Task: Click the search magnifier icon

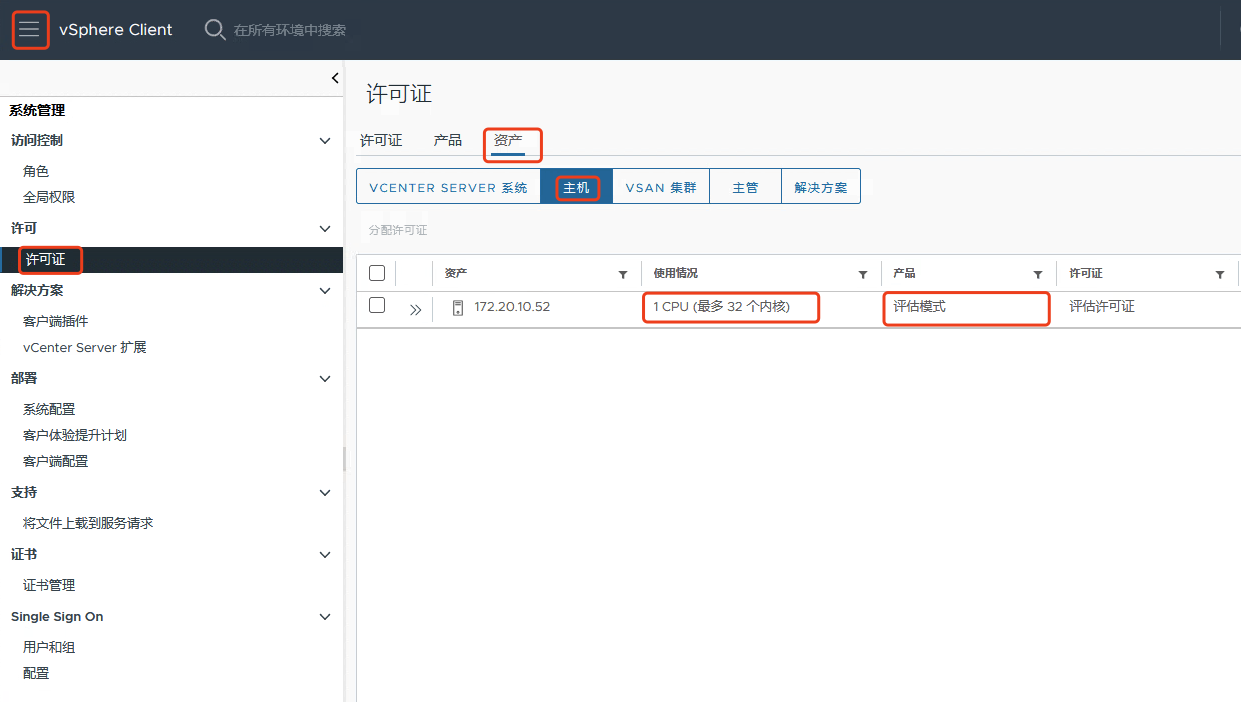Action: [x=214, y=29]
